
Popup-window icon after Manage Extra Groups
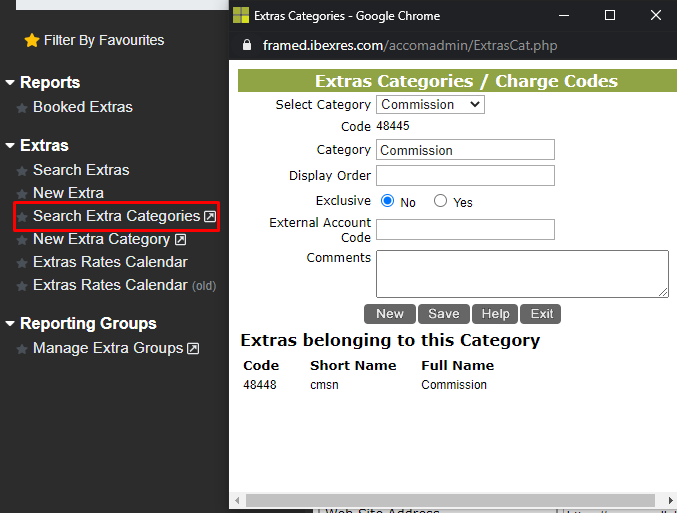193,348
